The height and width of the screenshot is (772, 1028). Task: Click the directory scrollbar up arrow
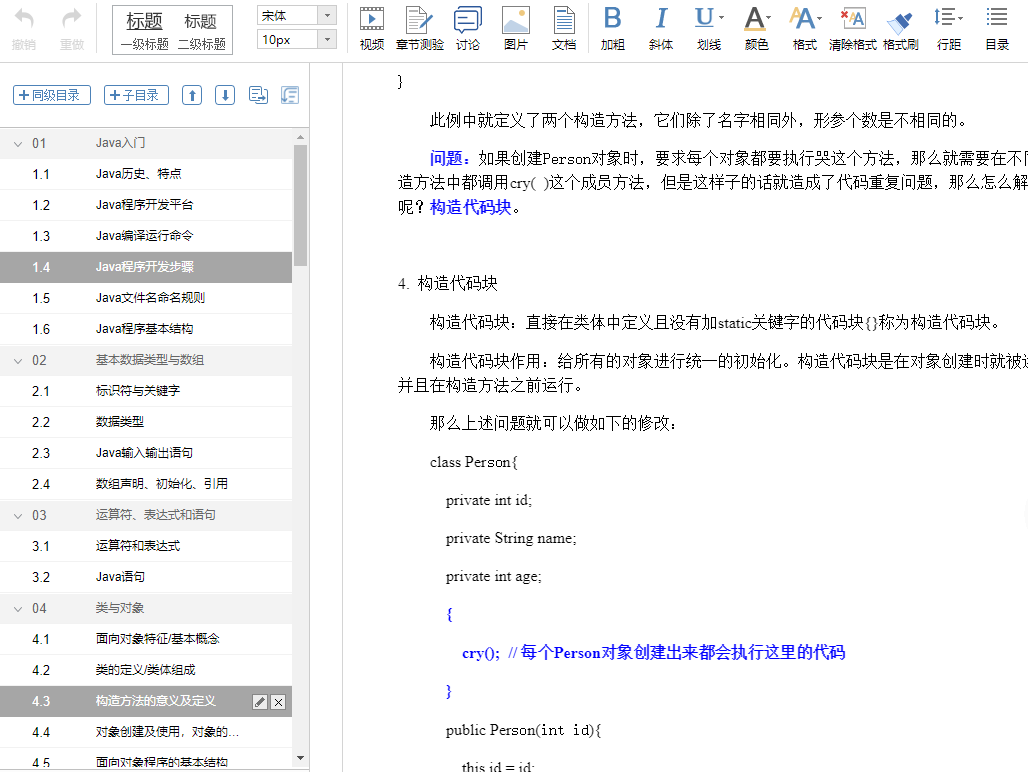click(x=300, y=137)
